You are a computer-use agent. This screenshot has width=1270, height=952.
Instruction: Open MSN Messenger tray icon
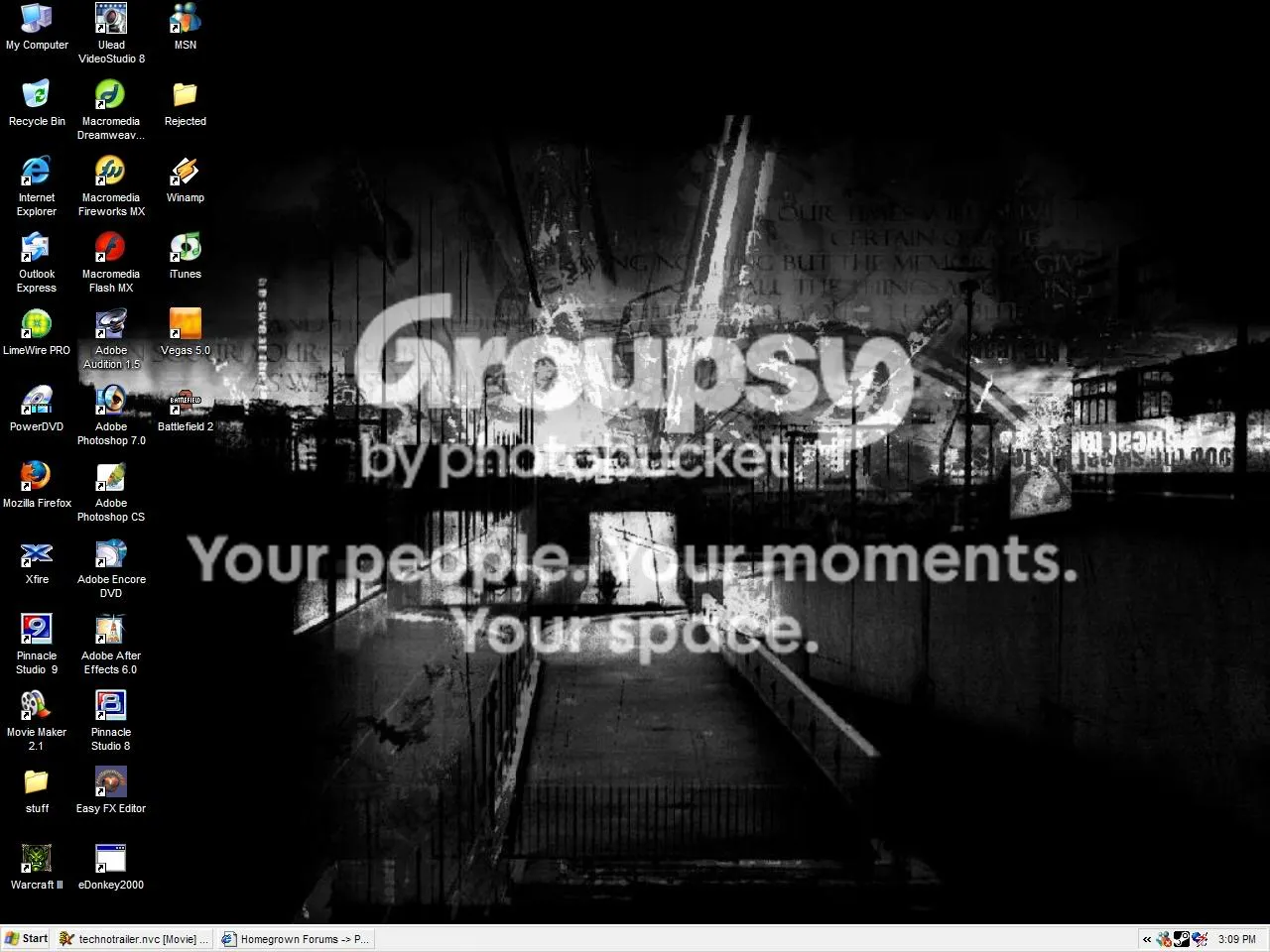[x=1164, y=939]
